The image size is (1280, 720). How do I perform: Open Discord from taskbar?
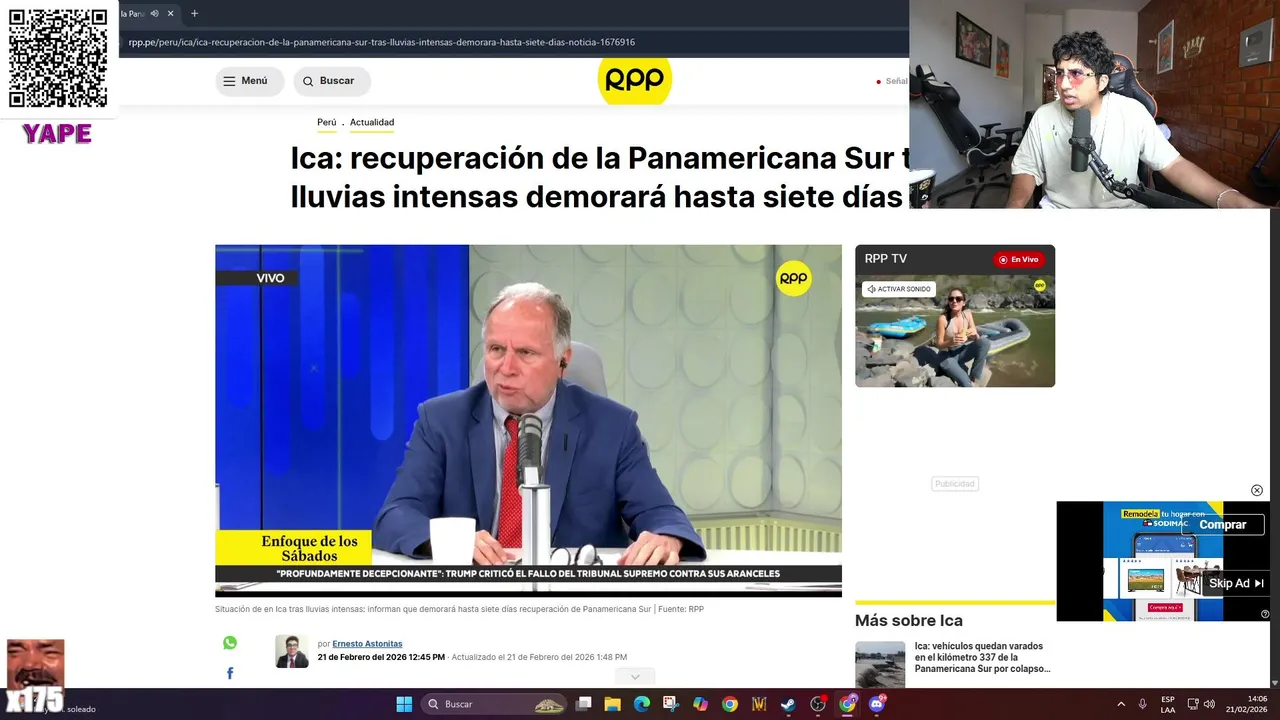[877, 704]
